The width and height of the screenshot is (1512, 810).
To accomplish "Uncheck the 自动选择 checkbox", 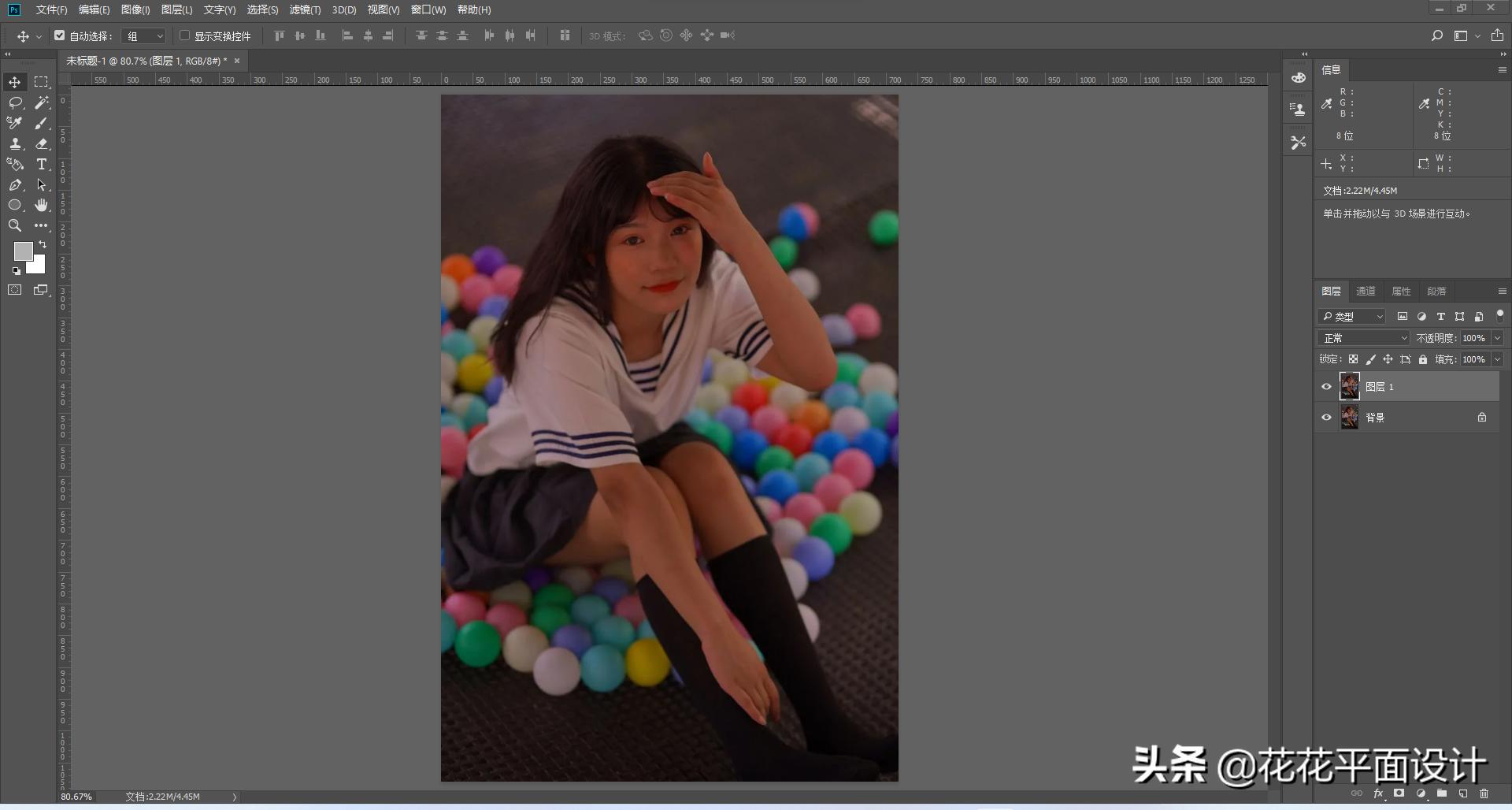I will click(x=60, y=35).
